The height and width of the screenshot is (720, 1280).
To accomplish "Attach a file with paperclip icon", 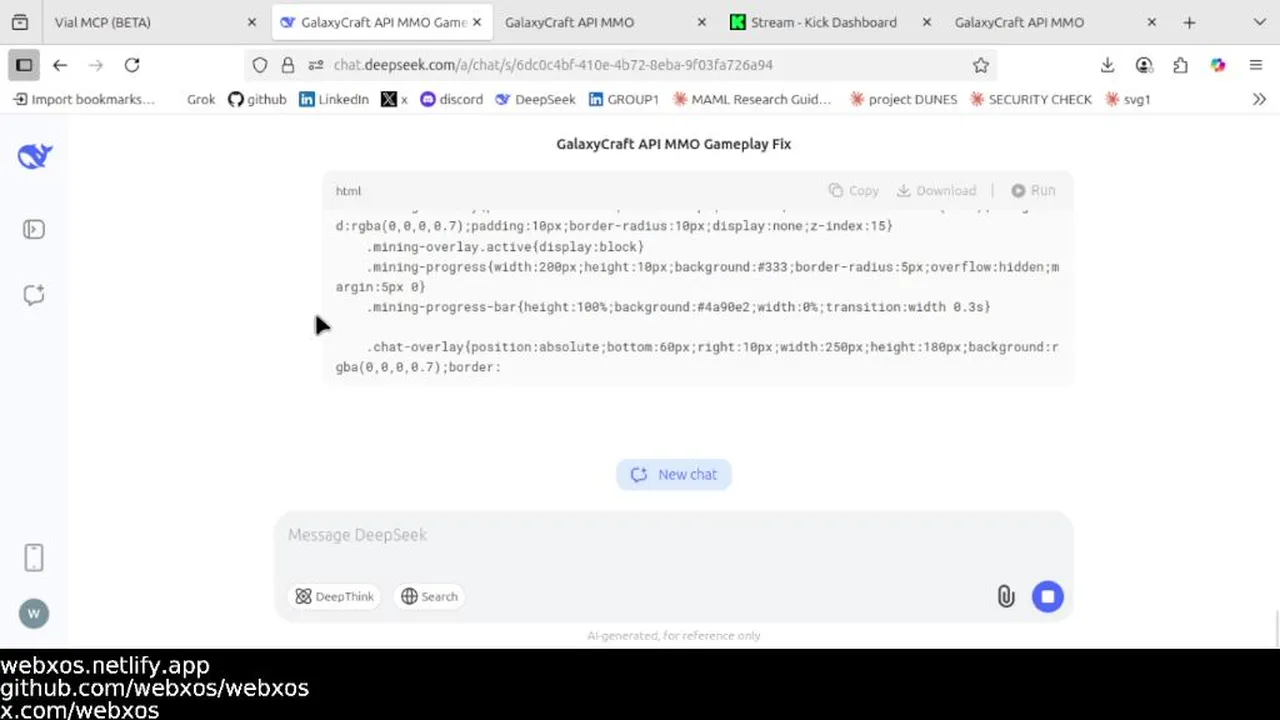I will coord(1006,597).
